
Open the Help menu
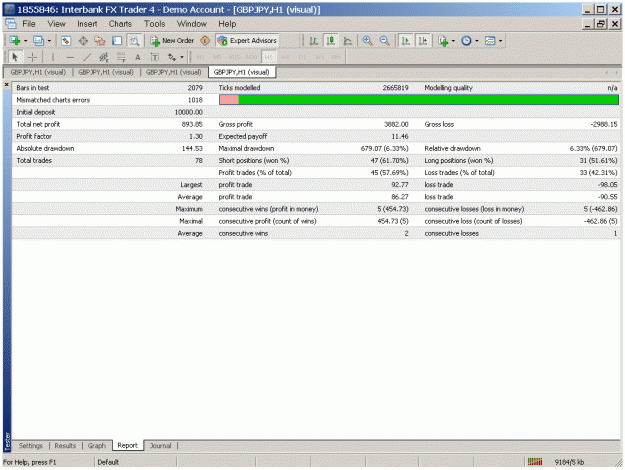(227, 24)
